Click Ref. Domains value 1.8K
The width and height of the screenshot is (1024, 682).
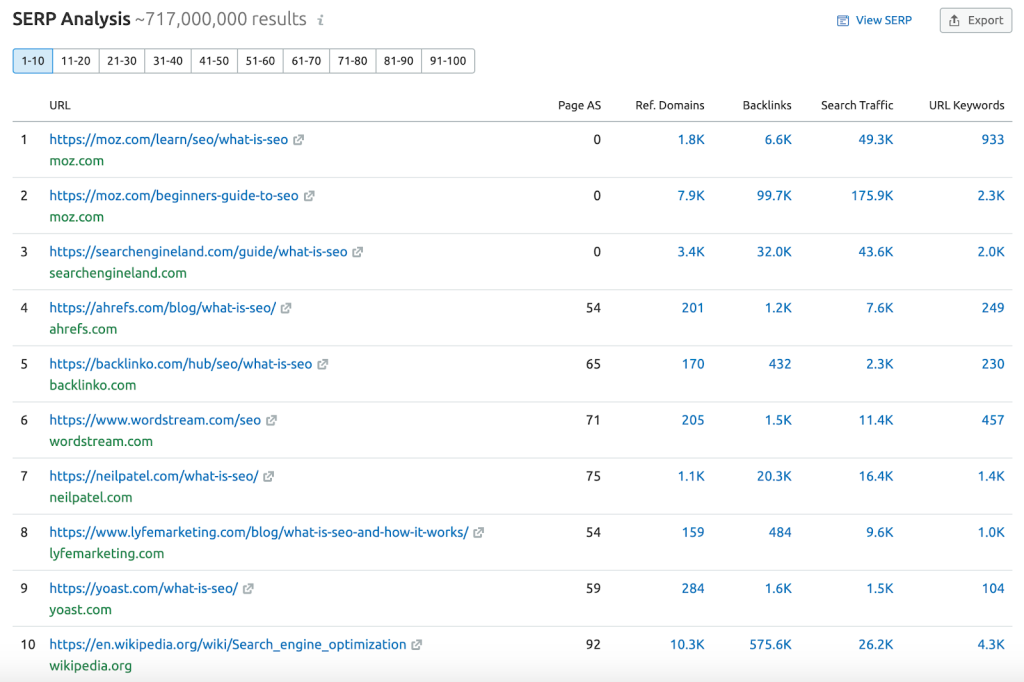[691, 139]
